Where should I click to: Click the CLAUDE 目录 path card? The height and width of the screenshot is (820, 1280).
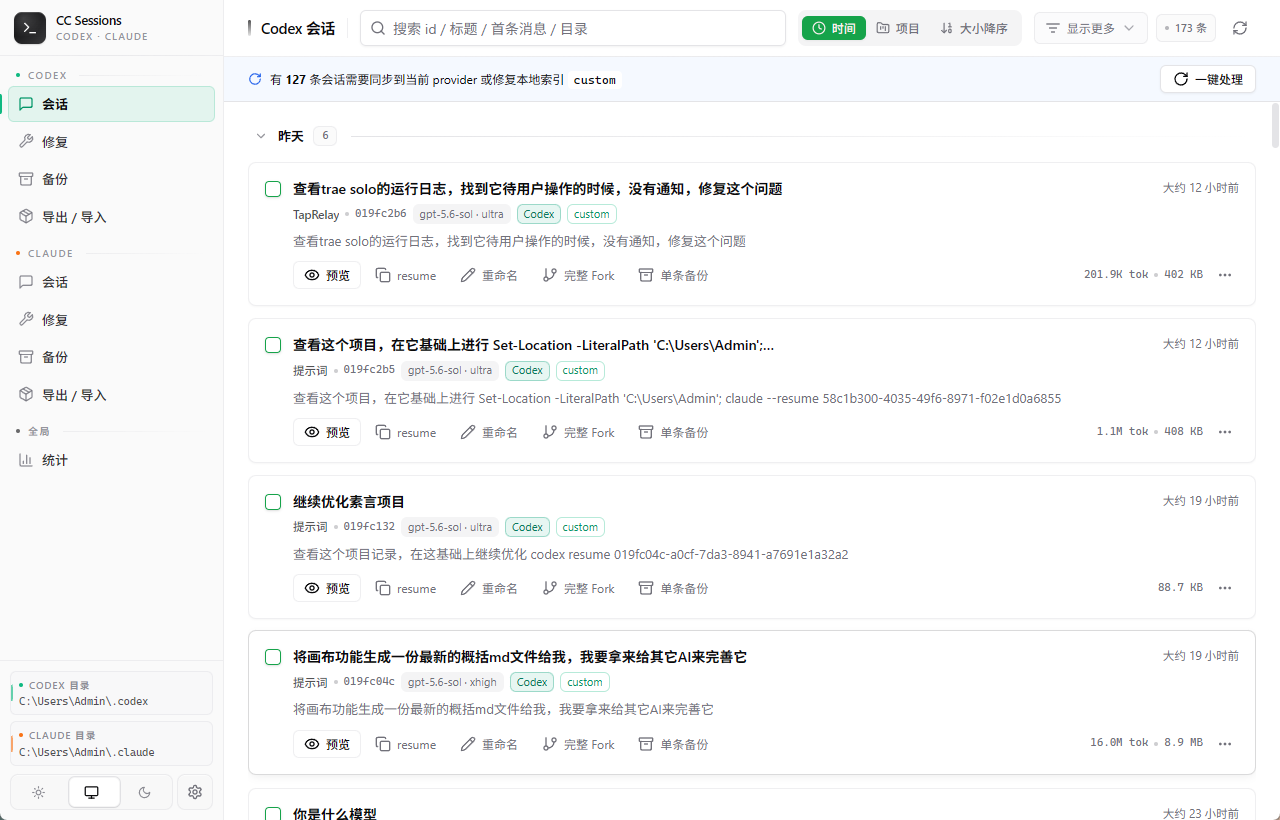point(112,743)
